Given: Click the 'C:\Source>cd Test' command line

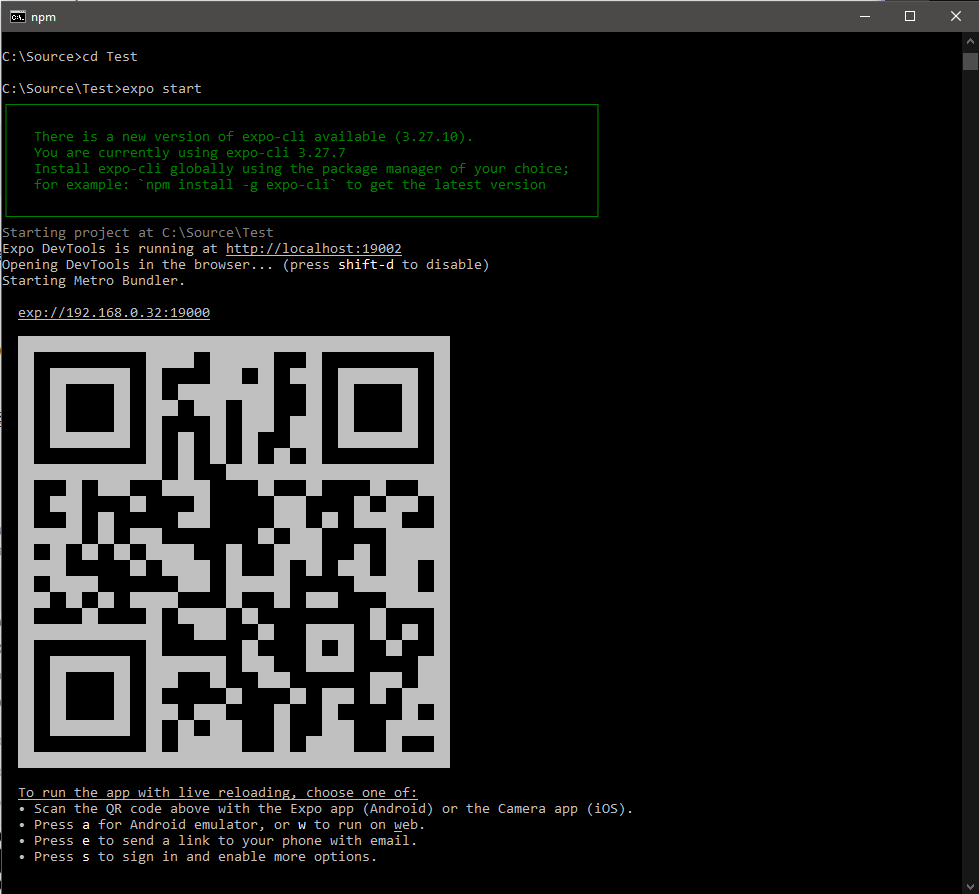Looking at the screenshot, I should [70, 57].
